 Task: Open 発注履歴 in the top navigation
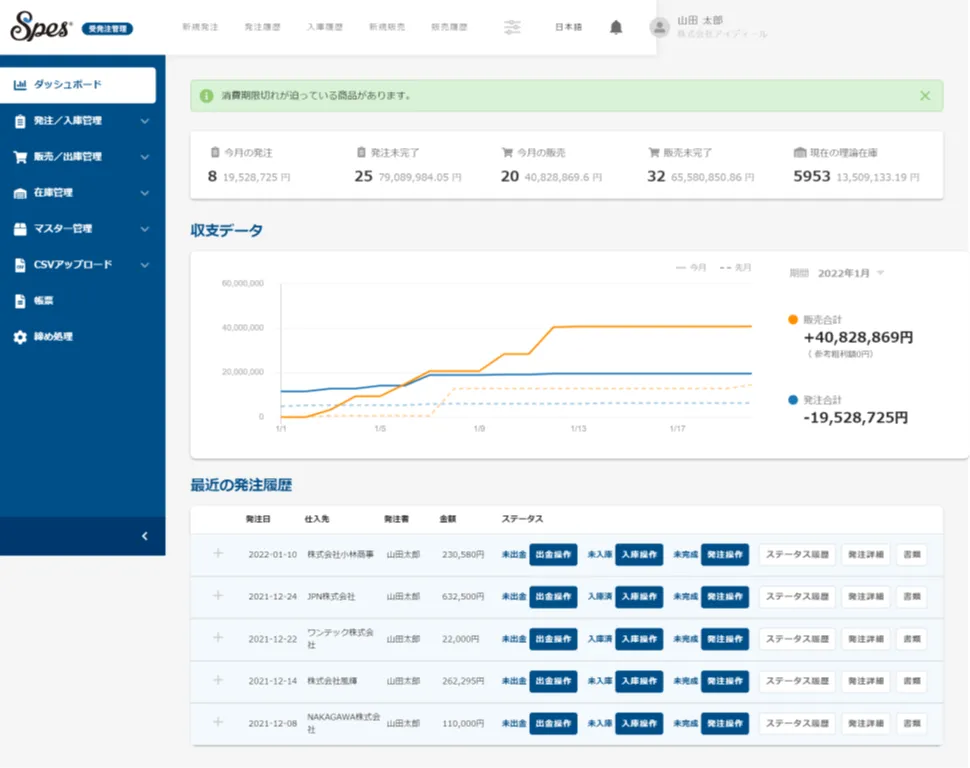(x=261, y=27)
